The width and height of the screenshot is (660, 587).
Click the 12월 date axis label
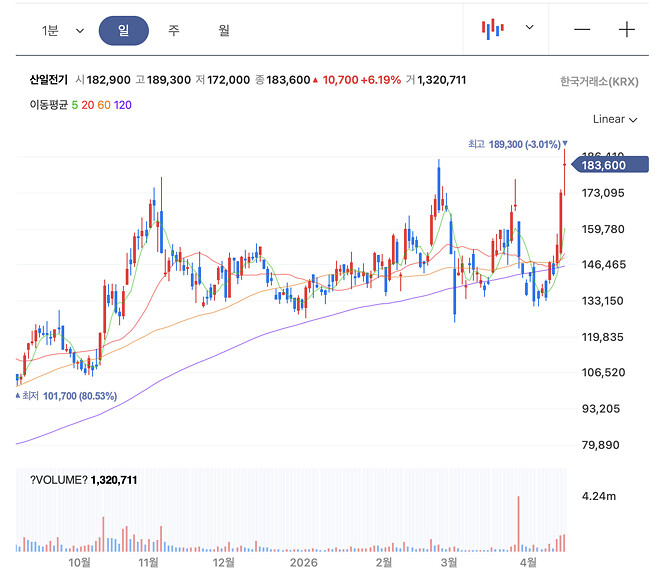(x=224, y=563)
